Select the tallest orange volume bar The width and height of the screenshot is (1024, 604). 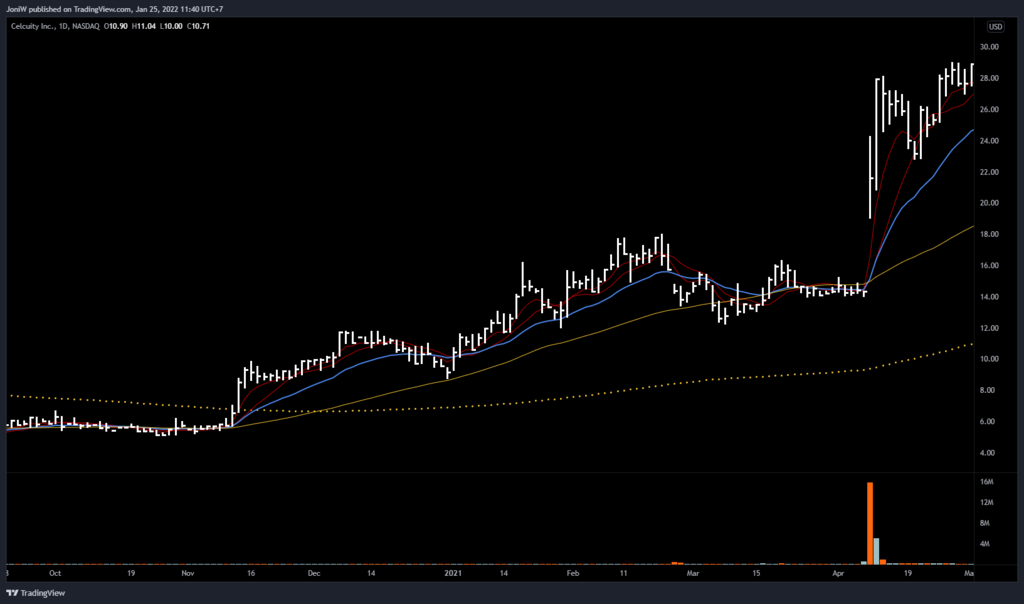[x=870, y=523]
